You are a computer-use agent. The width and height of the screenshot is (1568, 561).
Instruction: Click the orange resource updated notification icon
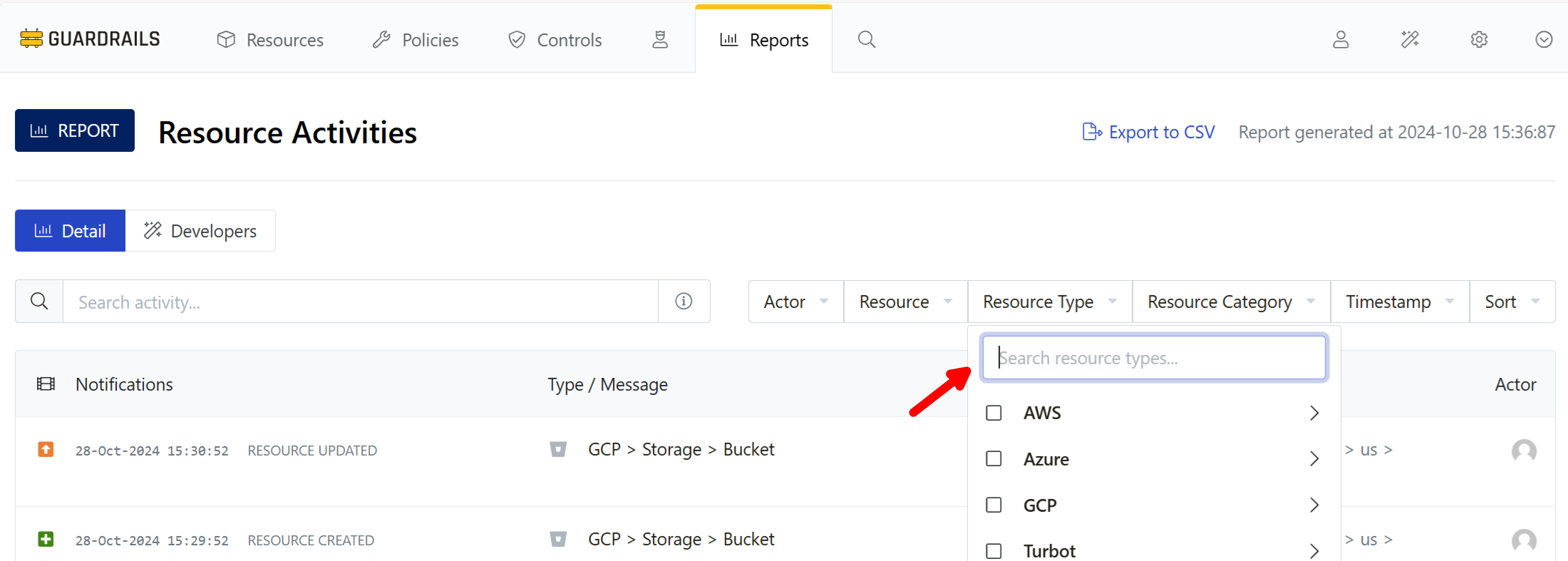coord(46,450)
